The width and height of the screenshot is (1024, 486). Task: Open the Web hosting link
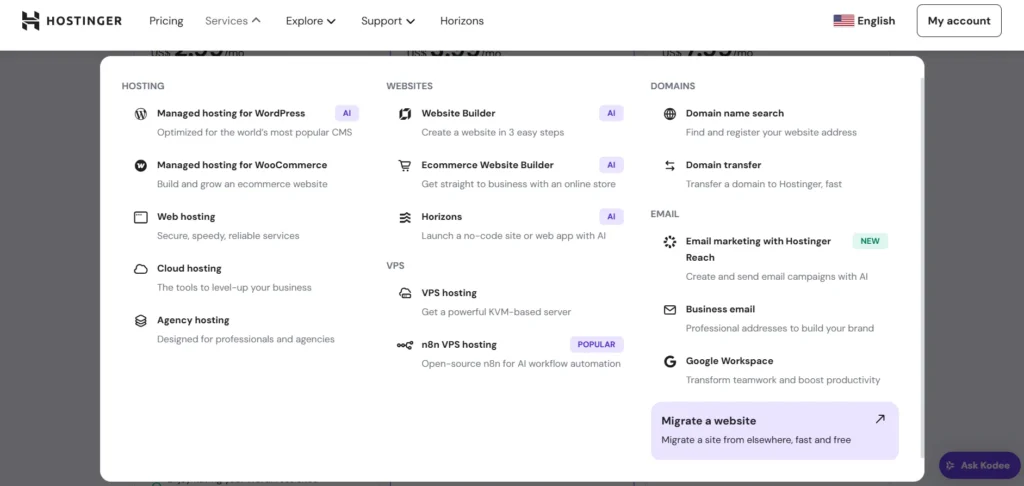click(x=186, y=217)
